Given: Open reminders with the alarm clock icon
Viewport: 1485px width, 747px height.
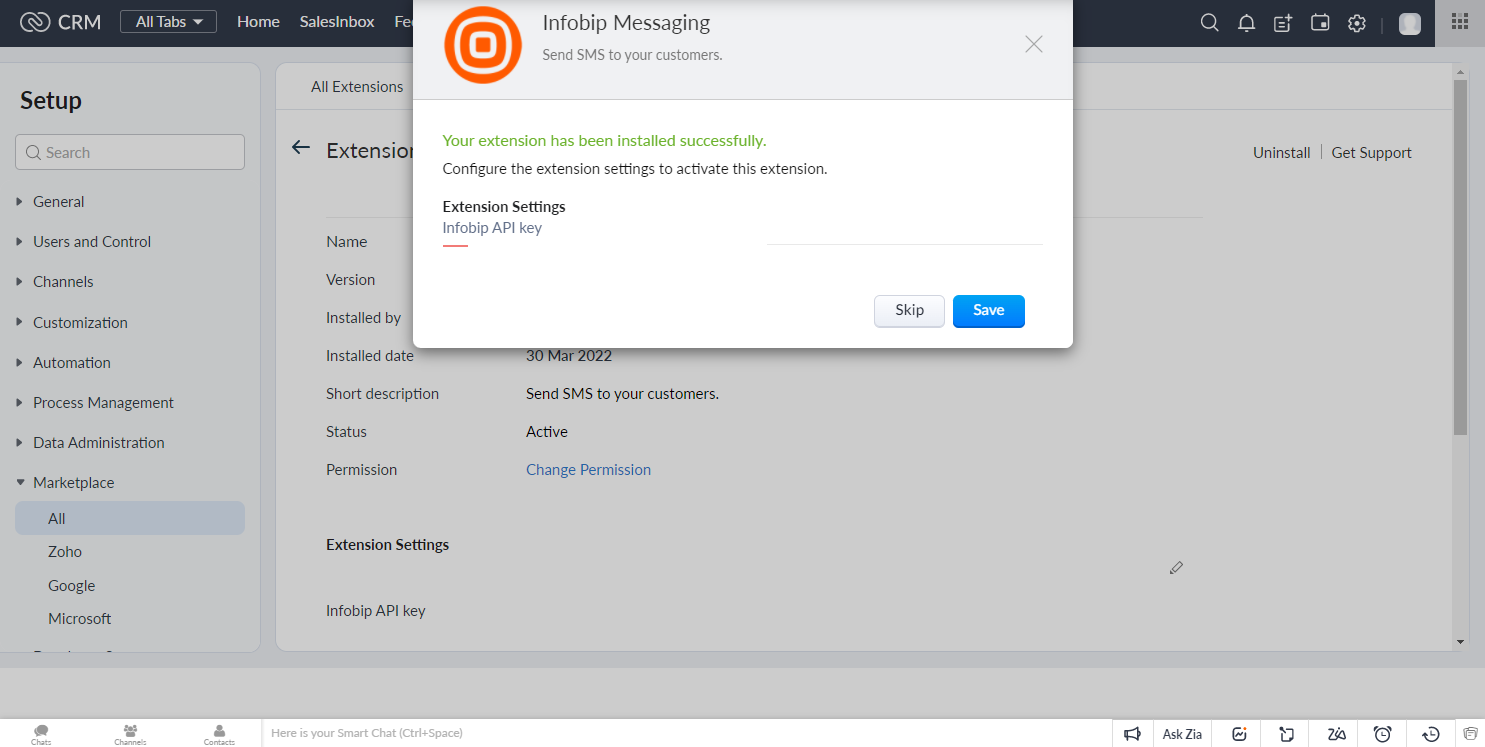Looking at the screenshot, I should [1382, 733].
